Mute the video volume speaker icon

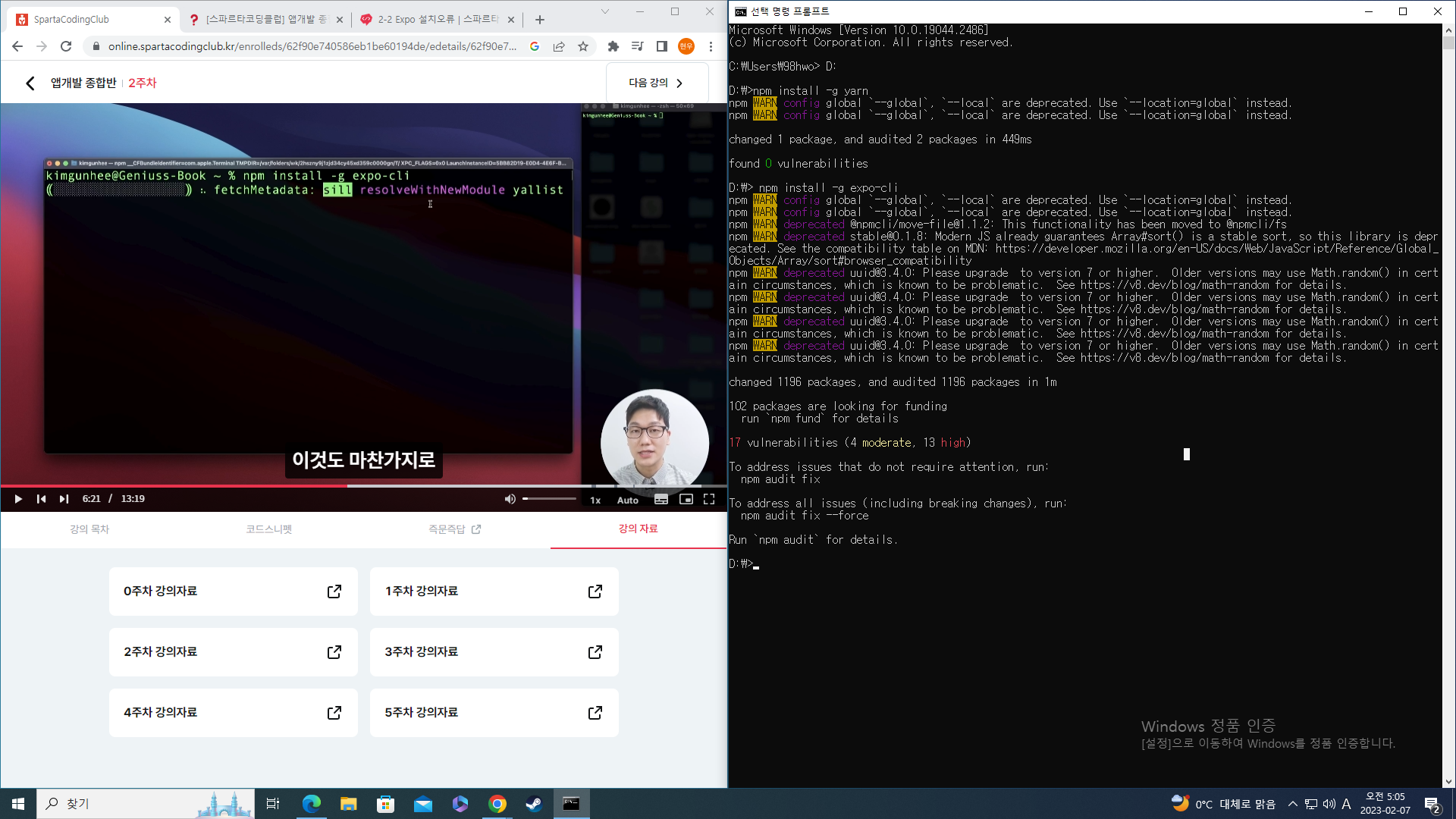click(x=510, y=499)
